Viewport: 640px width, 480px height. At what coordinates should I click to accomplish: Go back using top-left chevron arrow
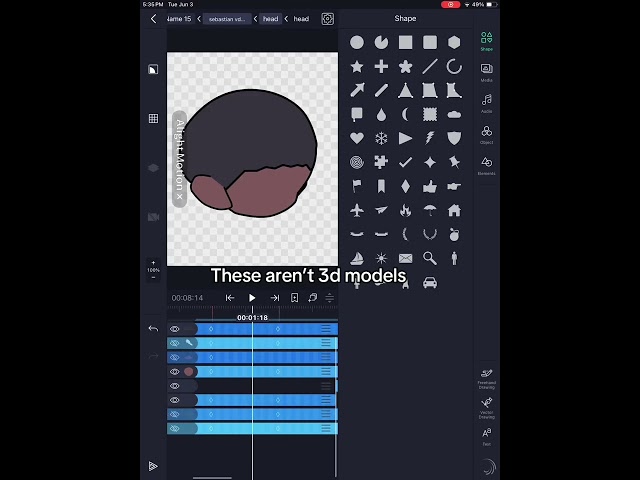153,19
